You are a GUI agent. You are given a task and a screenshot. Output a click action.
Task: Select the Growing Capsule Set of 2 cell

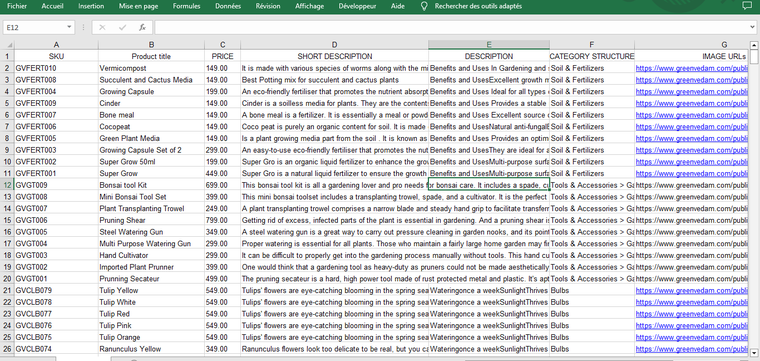coord(151,150)
